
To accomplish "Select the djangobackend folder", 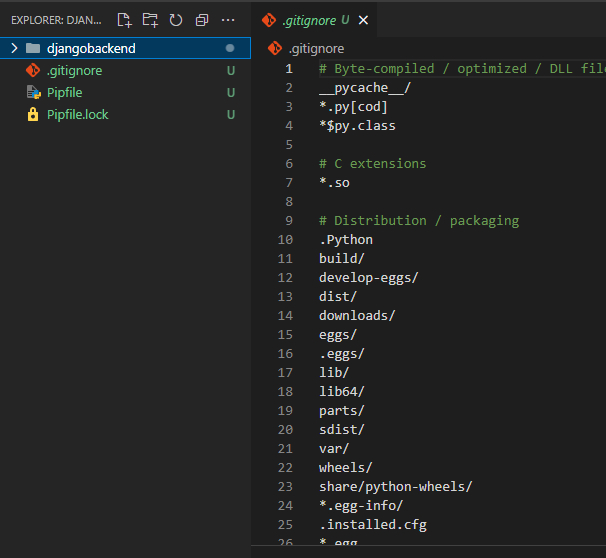I will (x=91, y=48).
